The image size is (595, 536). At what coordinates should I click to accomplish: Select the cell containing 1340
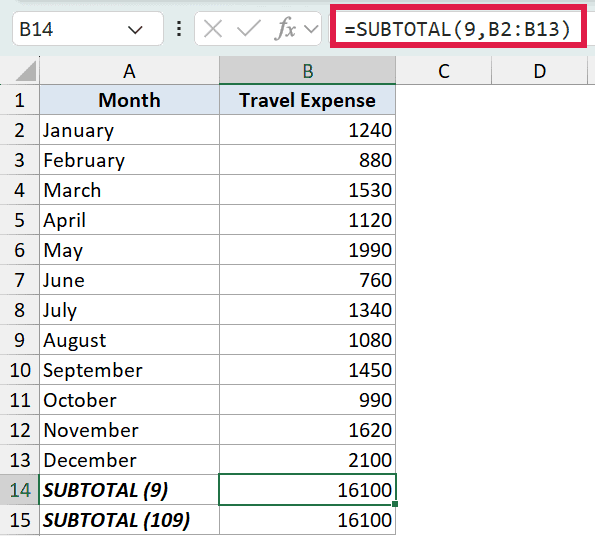[x=308, y=310]
